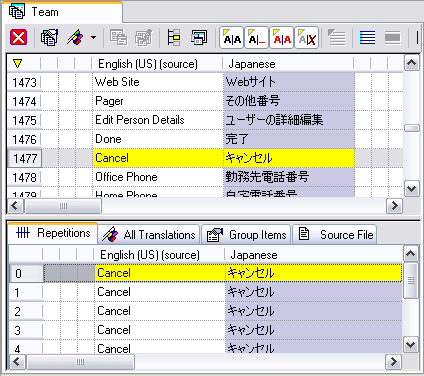Toggle the A|X filter button
424x376 pixels.
[x=307, y=38]
